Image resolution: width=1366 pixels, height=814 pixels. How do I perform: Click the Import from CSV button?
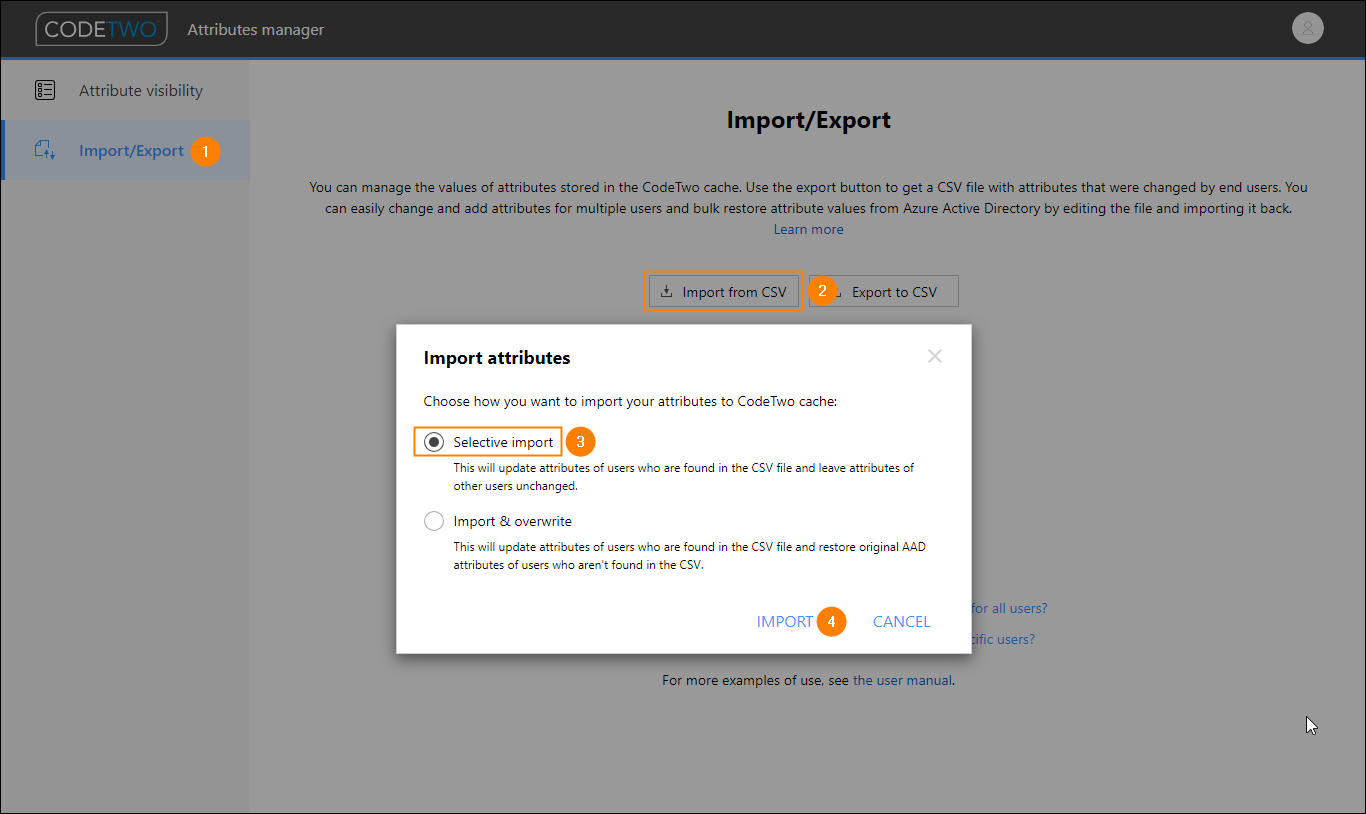(x=724, y=292)
